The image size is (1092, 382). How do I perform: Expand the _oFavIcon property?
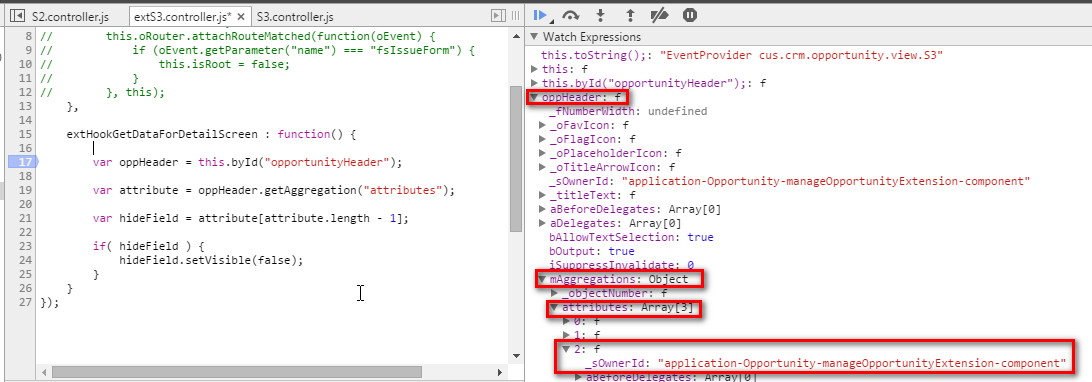click(x=543, y=125)
